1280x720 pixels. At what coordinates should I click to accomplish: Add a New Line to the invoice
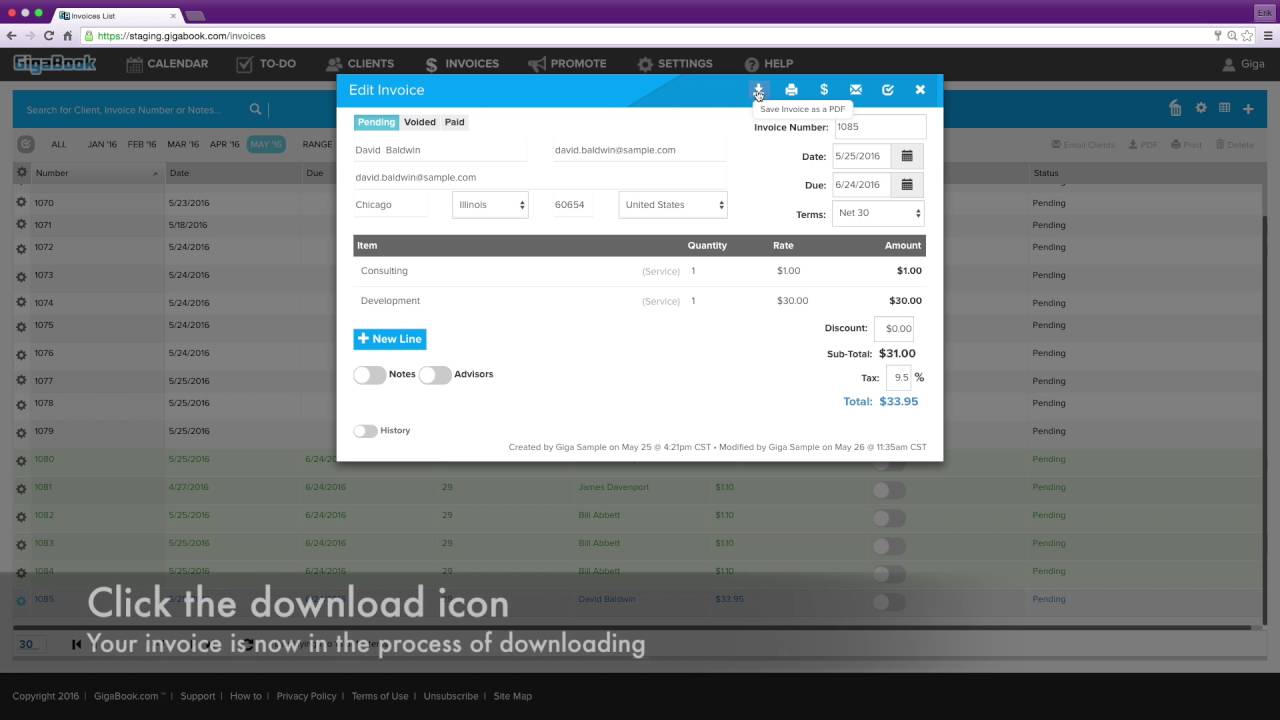coord(390,339)
